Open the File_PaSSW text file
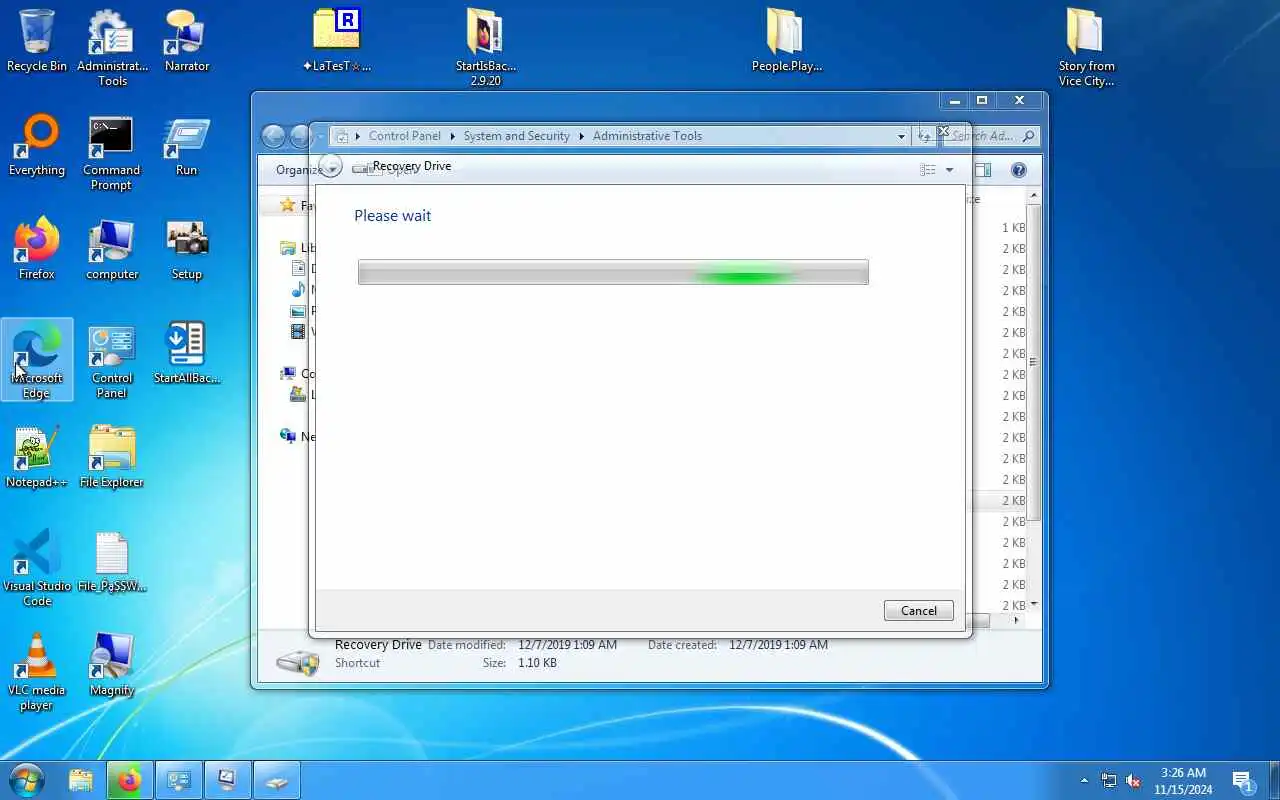 tap(112, 561)
